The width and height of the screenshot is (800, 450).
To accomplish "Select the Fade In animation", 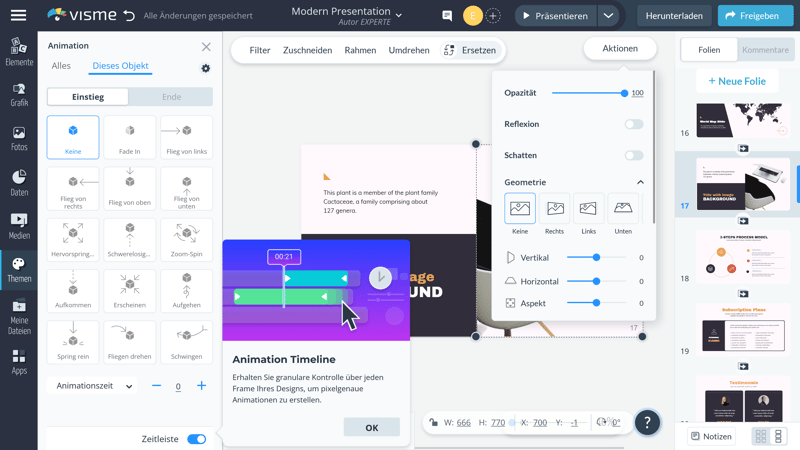I will 129,137.
